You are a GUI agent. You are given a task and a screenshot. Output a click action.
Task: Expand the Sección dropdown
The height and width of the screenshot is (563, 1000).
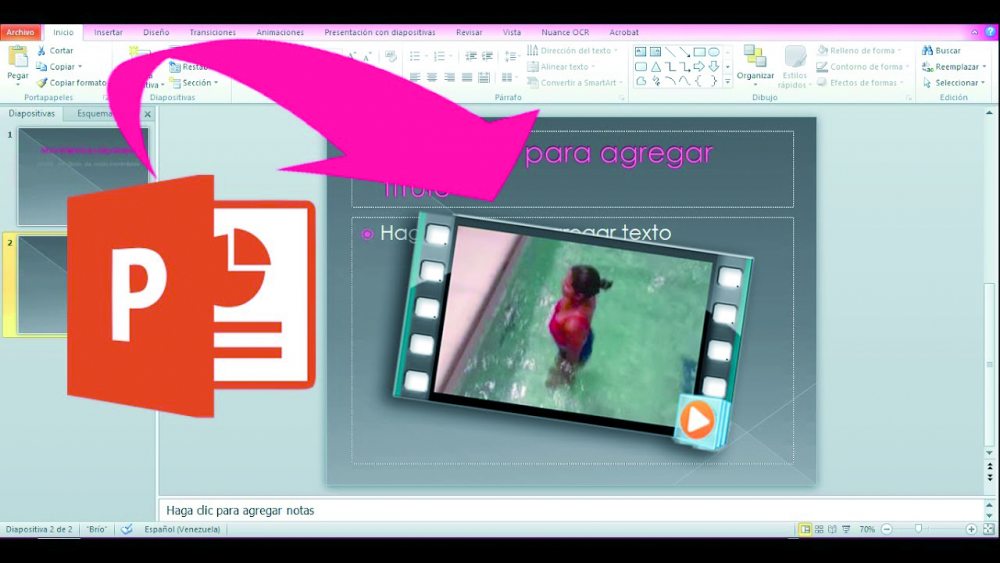(x=197, y=83)
